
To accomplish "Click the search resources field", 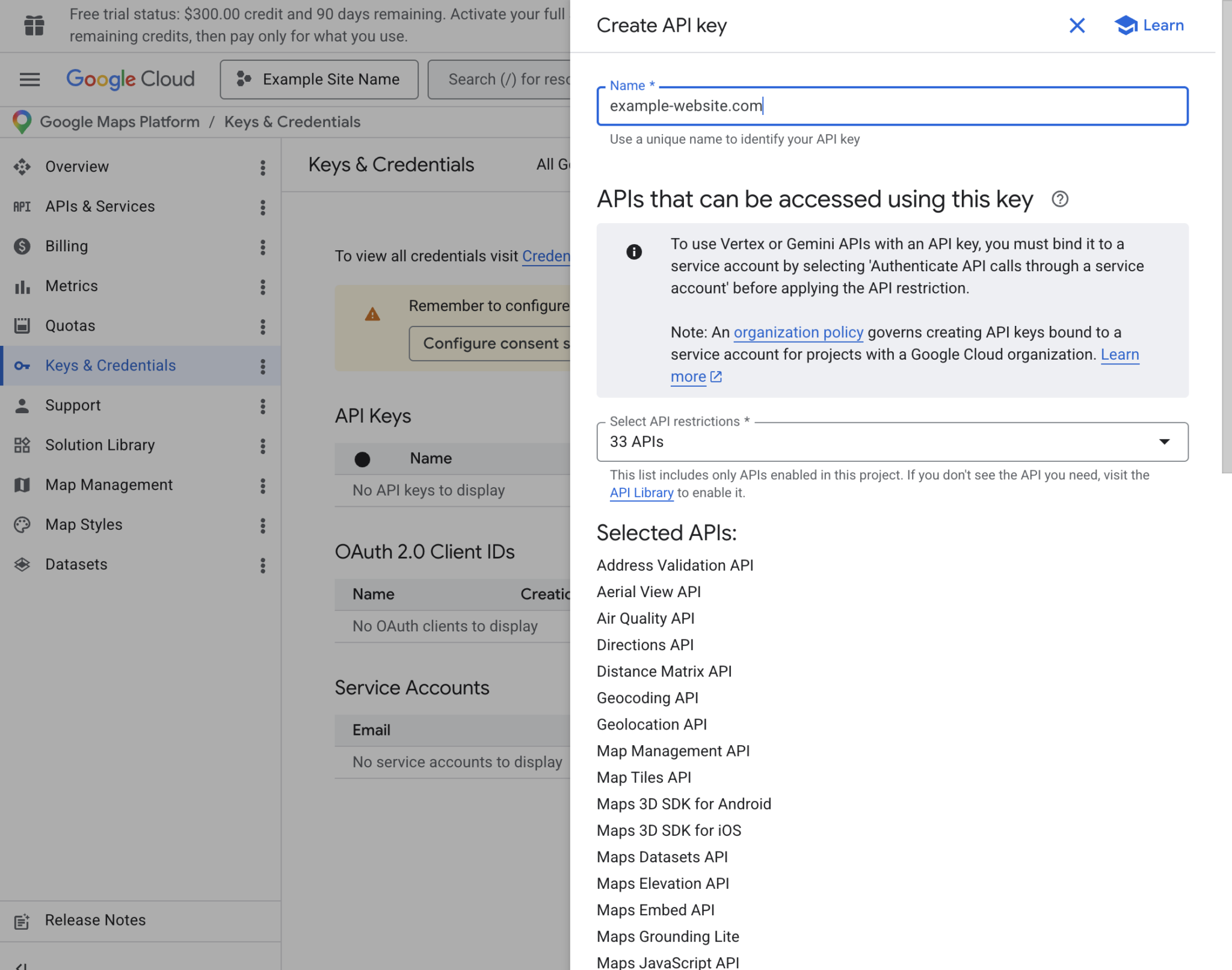I will [x=499, y=79].
